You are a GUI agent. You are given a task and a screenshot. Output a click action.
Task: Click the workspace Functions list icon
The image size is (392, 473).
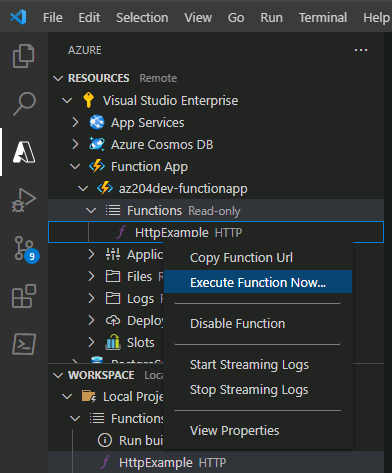(97, 418)
